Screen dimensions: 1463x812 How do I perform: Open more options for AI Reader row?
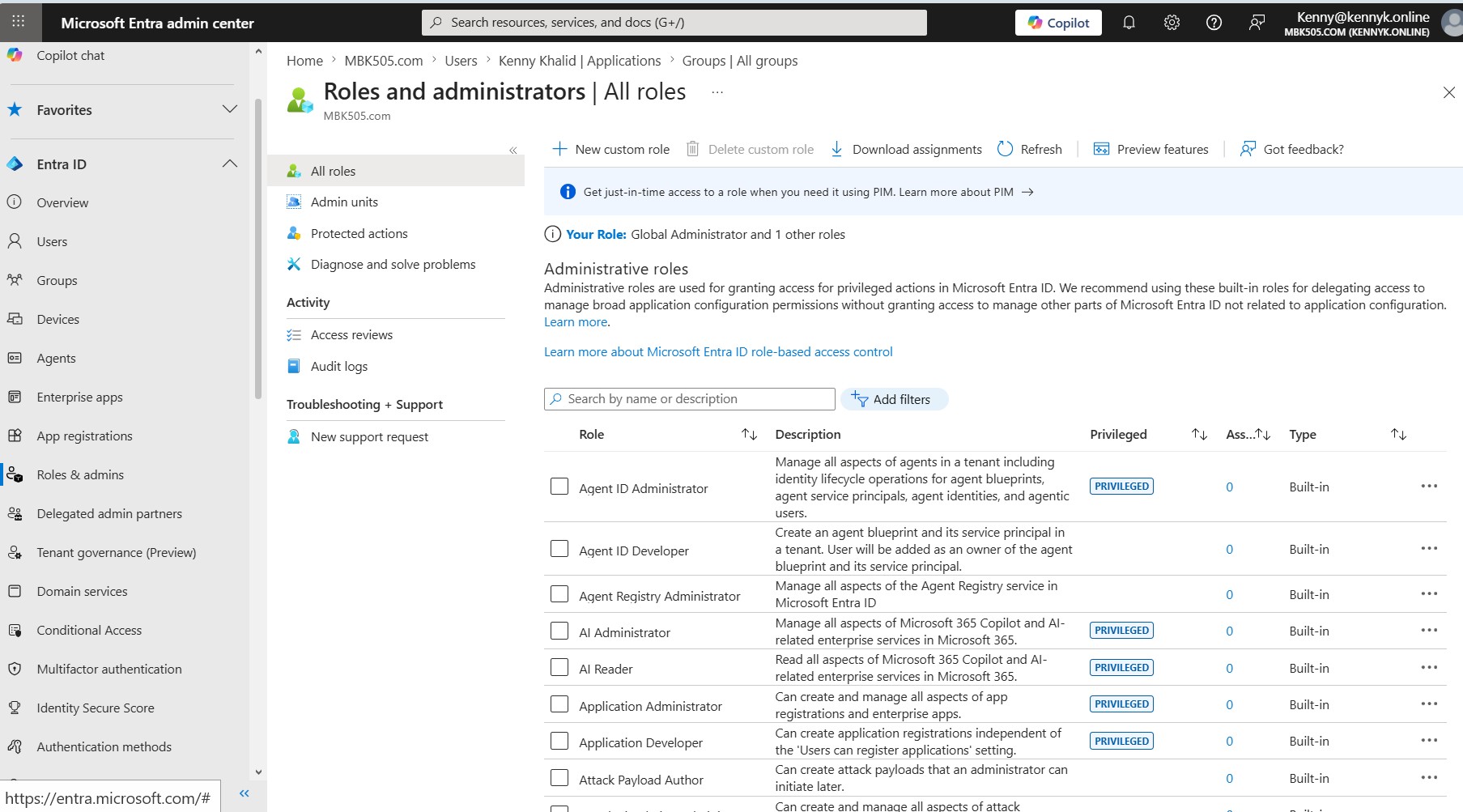pos(1429,667)
